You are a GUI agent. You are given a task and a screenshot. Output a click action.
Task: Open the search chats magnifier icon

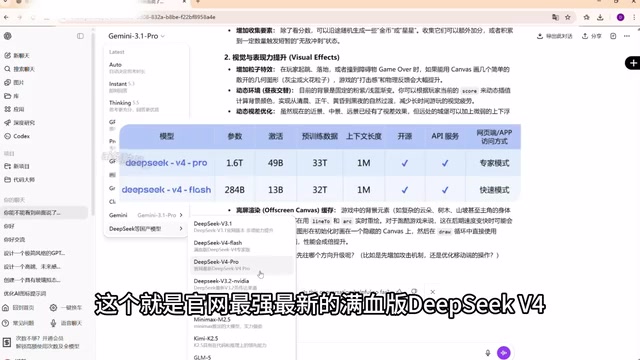click(x=7, y=69)
